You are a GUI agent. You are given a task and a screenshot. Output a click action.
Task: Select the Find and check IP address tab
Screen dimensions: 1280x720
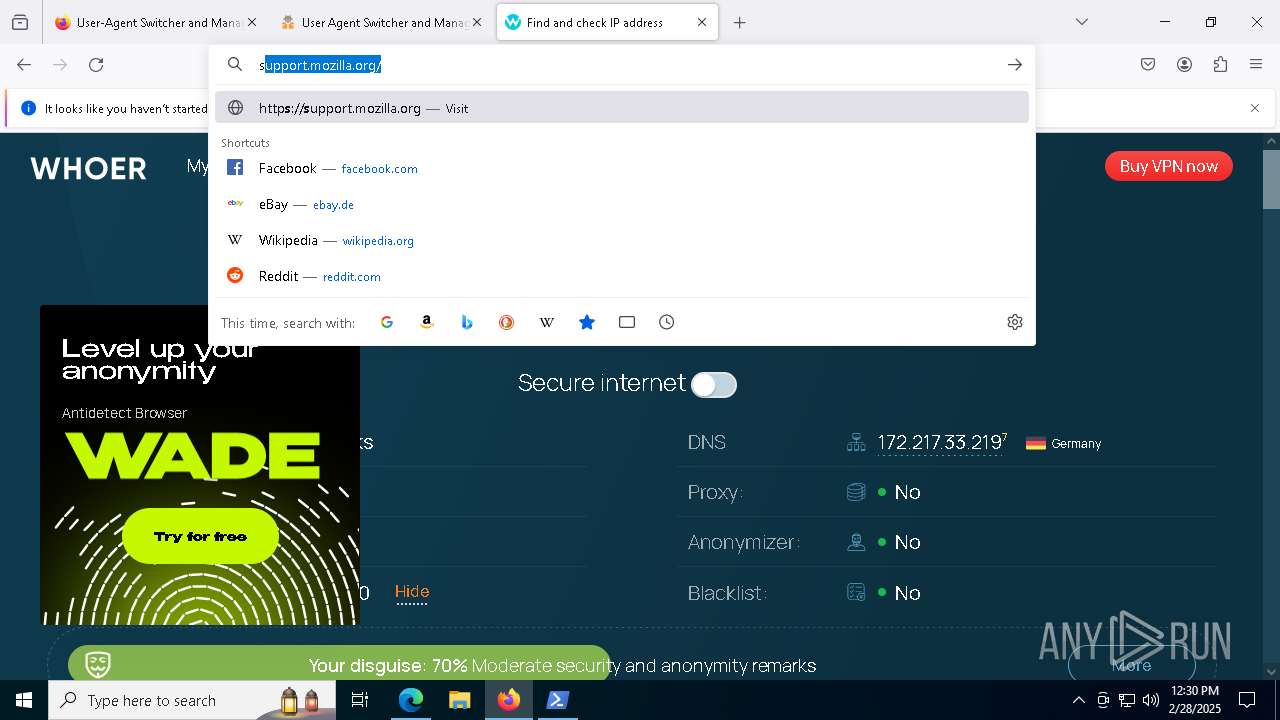pos(607,22)
